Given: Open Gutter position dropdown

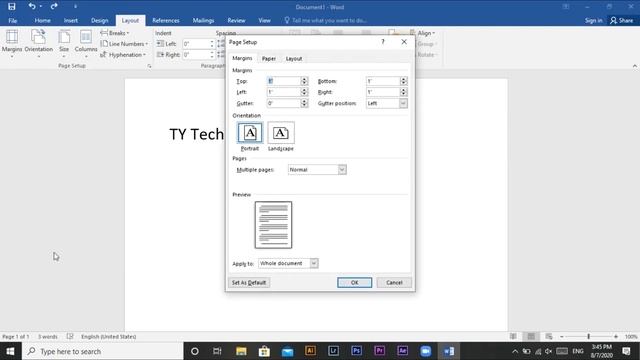Looking at the screenshot, I should pos(387,103).
